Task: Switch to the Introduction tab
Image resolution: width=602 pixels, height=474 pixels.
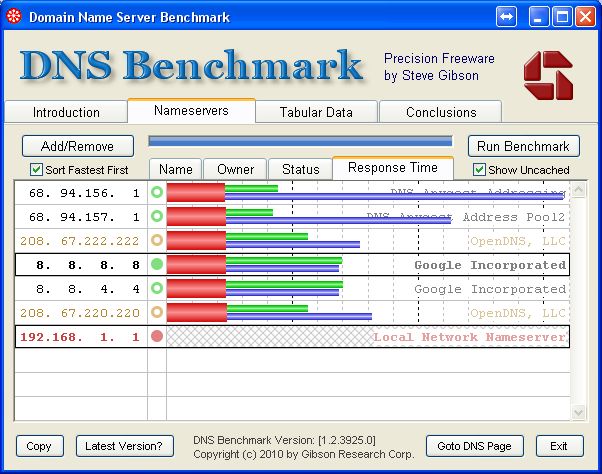Action: pos(66,112)
